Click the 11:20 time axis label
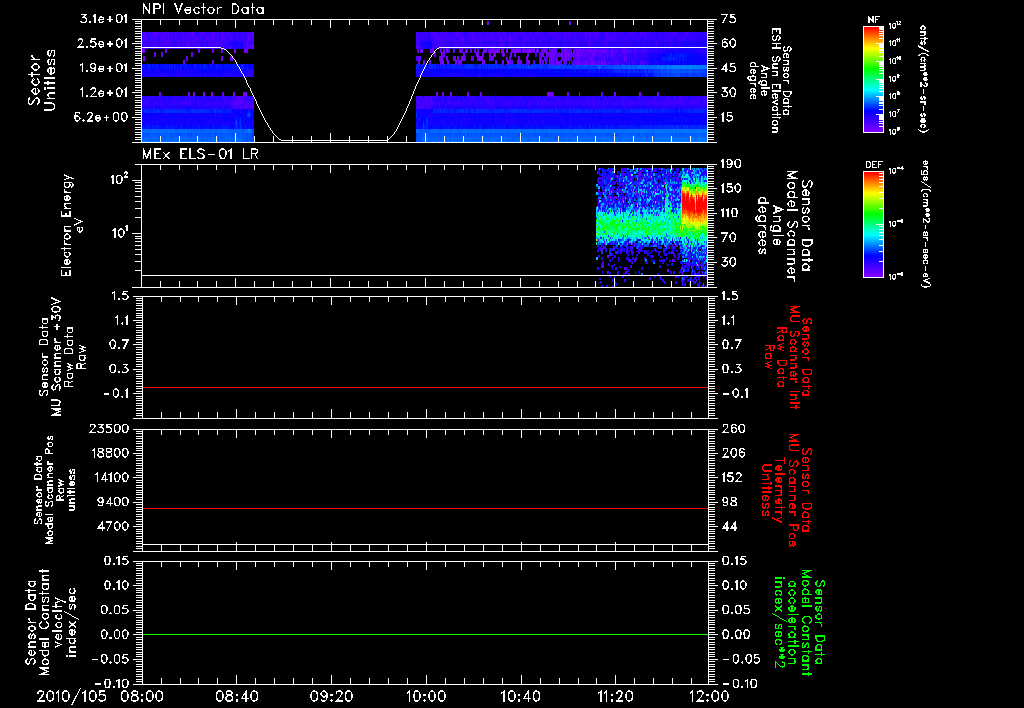 click(x=615, y=696)
